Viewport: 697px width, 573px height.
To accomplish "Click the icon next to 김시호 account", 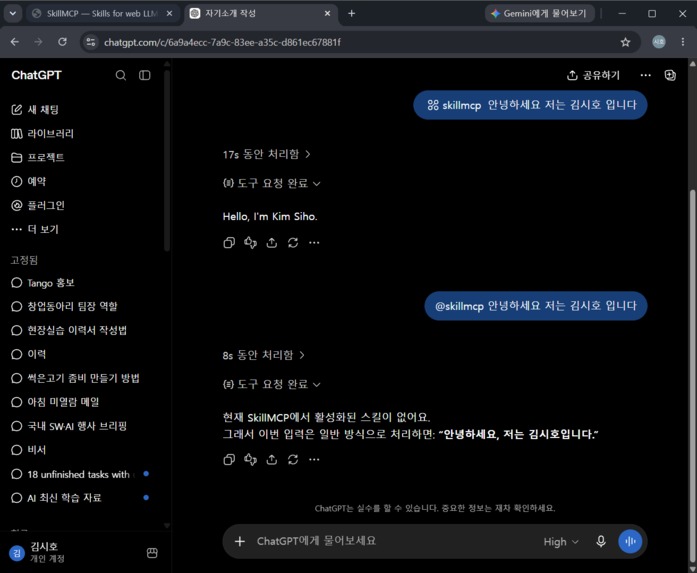I will tap(152, 553).
